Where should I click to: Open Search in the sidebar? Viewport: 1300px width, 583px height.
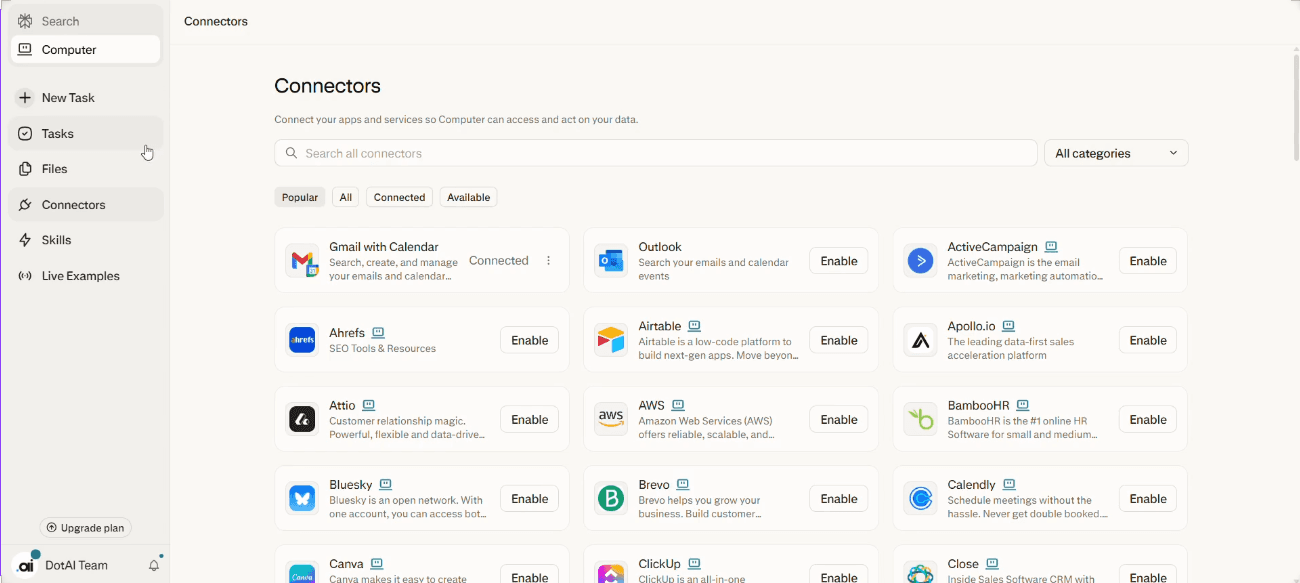[x=85, y=21]
